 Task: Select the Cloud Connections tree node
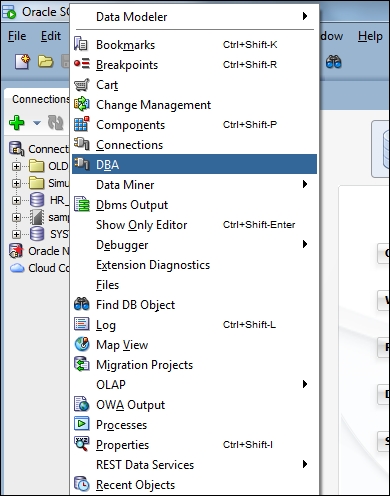(x=39, y=268)
